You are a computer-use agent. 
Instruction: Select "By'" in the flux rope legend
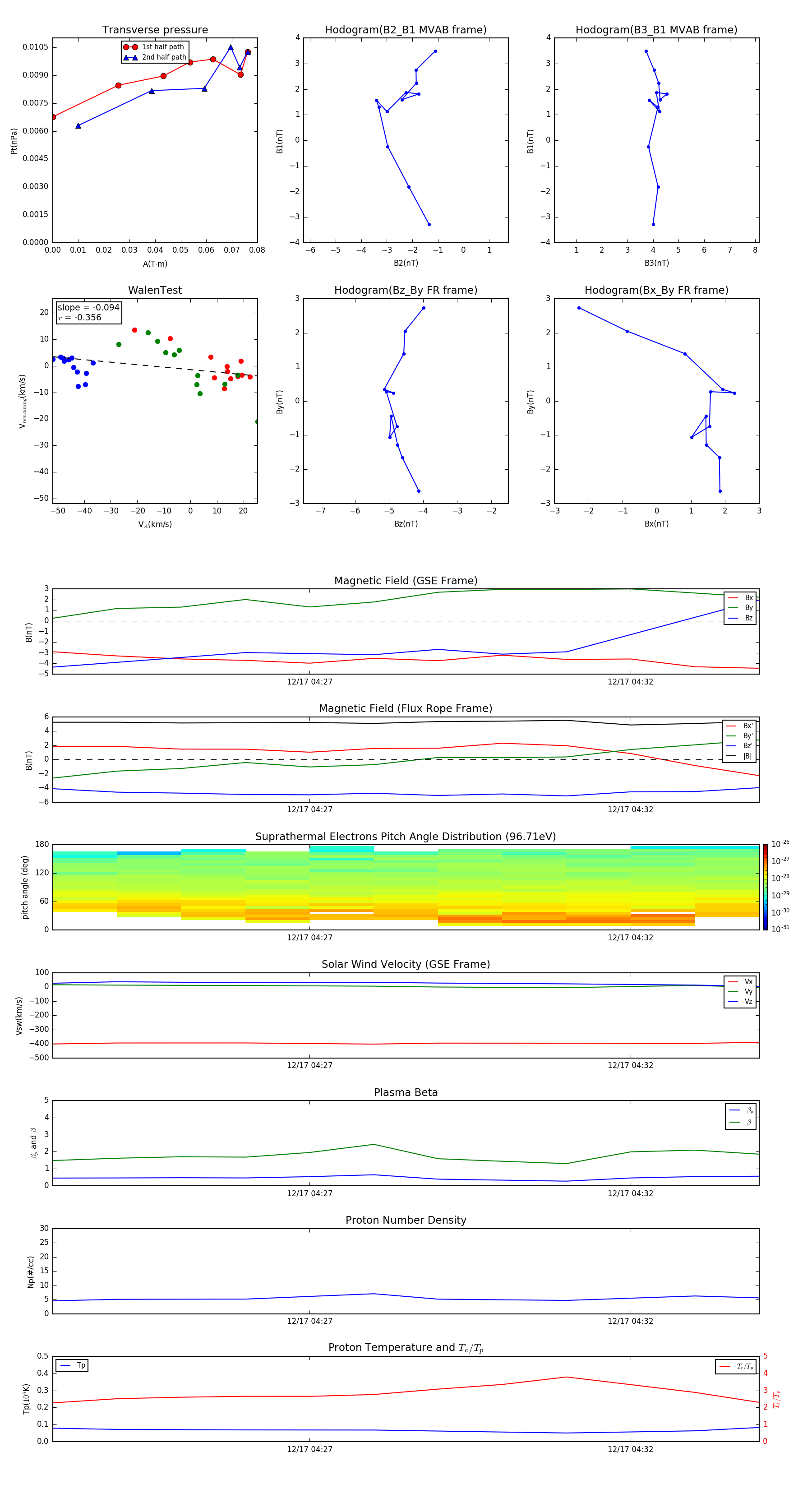[739, 736]
